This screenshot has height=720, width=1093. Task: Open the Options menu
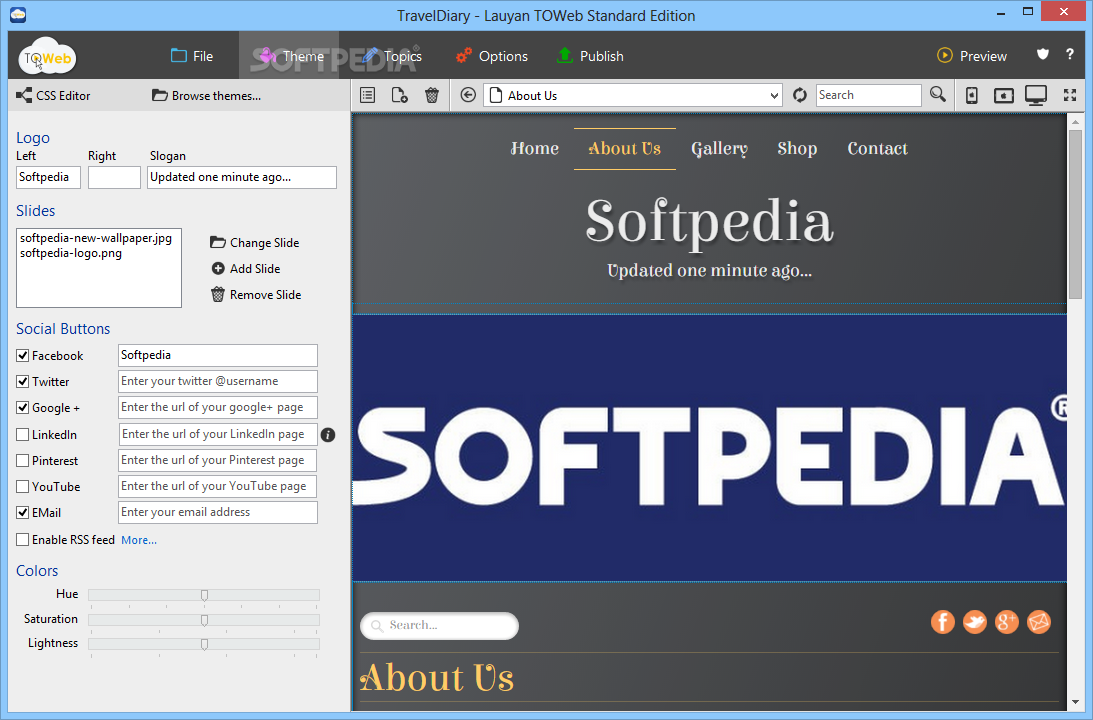coord(491,56)
